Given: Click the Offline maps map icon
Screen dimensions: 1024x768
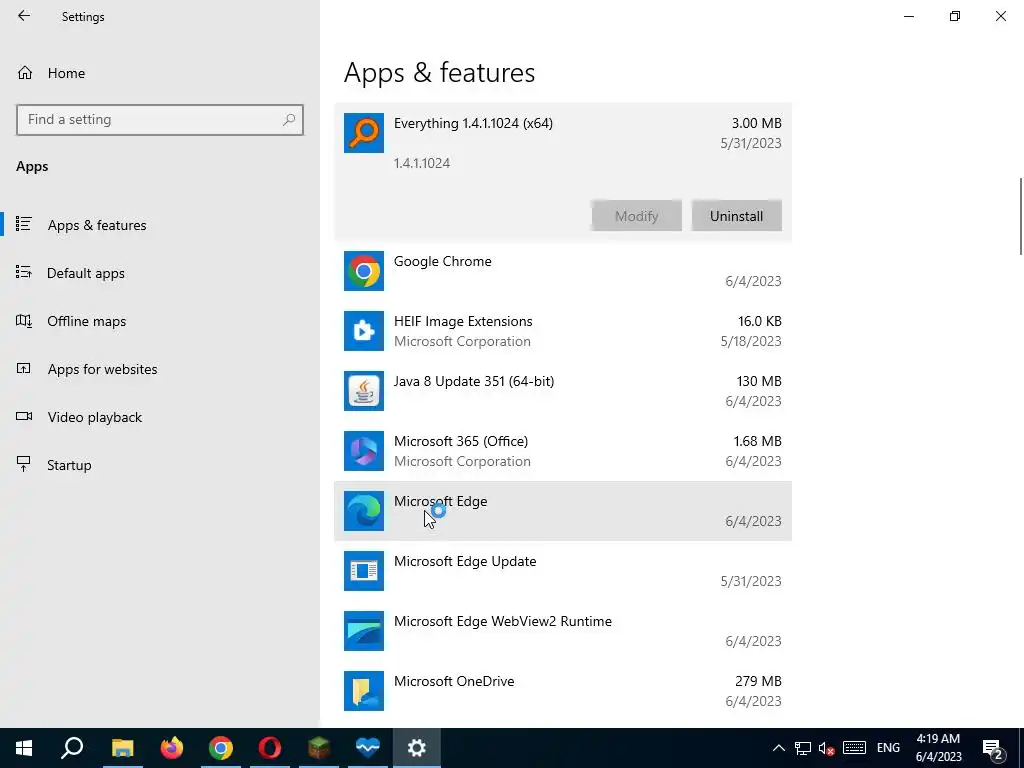Looking at the screenshot, I should [24, 321].
